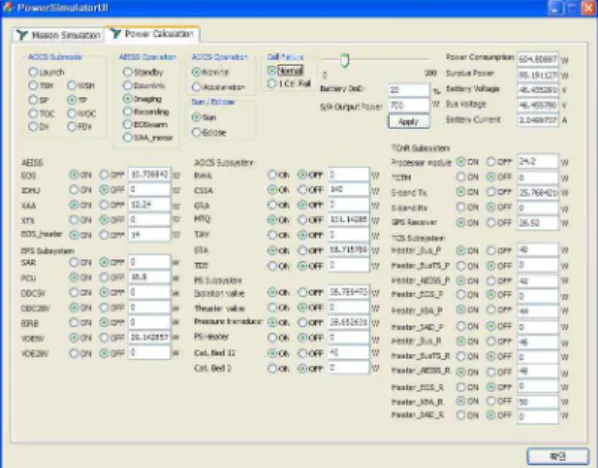This screenshot has width=598, height=468.
Task: Select the Power Calculation tab
Action: [153, 34]
